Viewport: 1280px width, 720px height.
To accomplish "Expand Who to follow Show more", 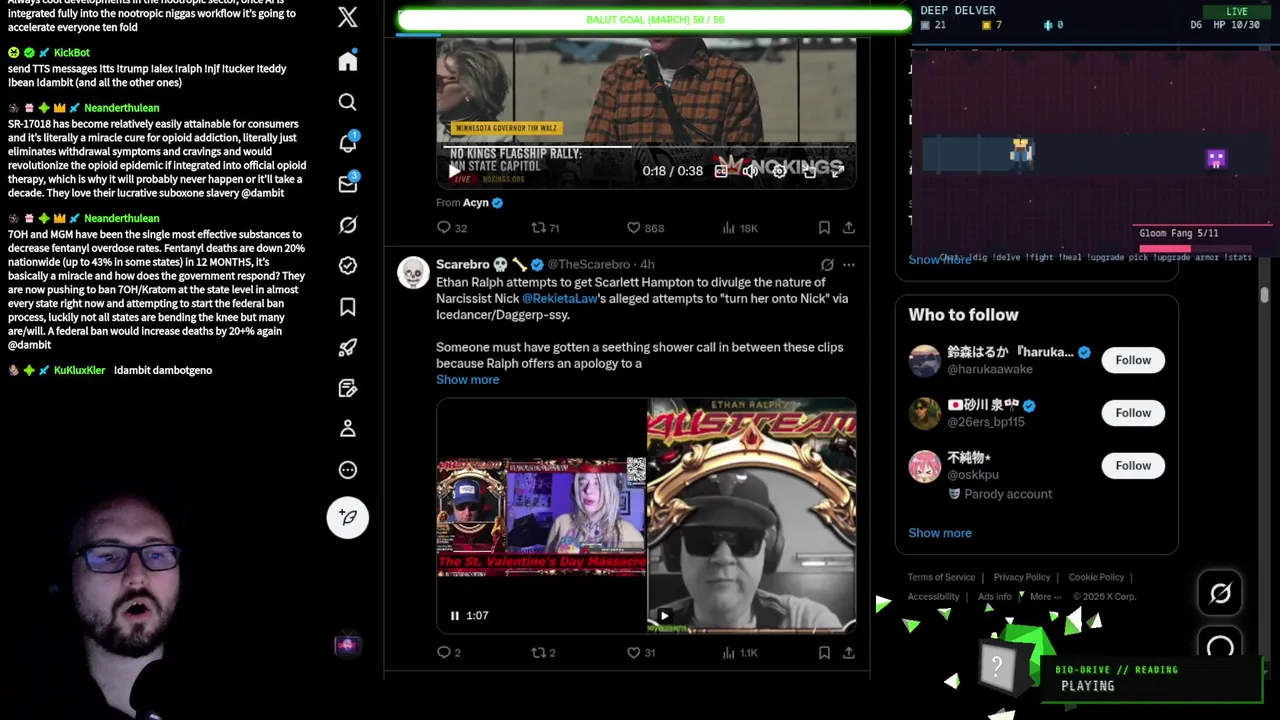I will 940,533.
